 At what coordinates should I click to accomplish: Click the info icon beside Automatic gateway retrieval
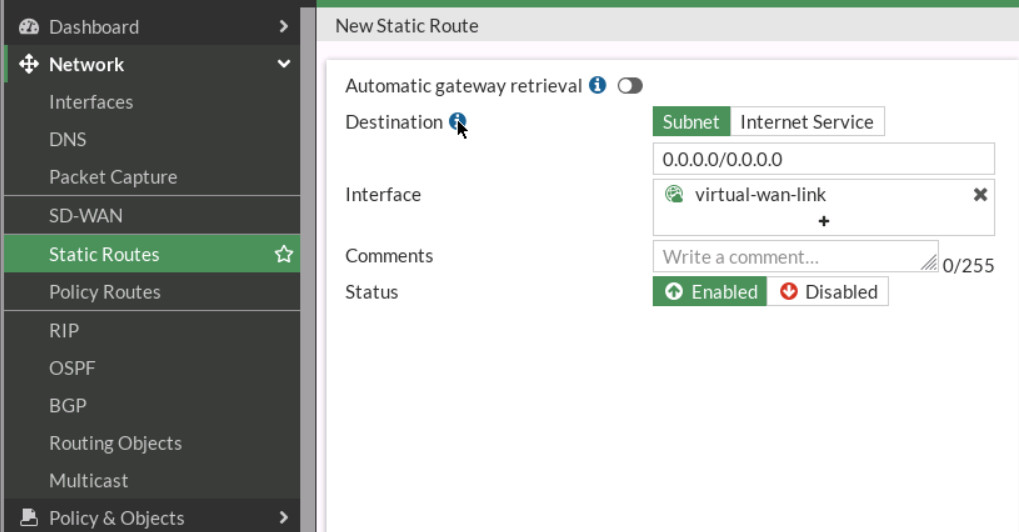click(597, 86)
